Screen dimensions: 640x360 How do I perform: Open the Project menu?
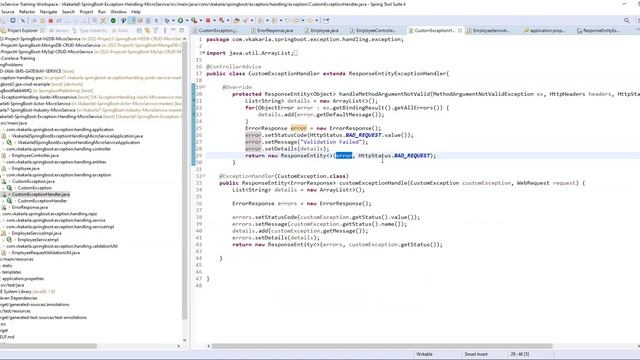(86, 12)
